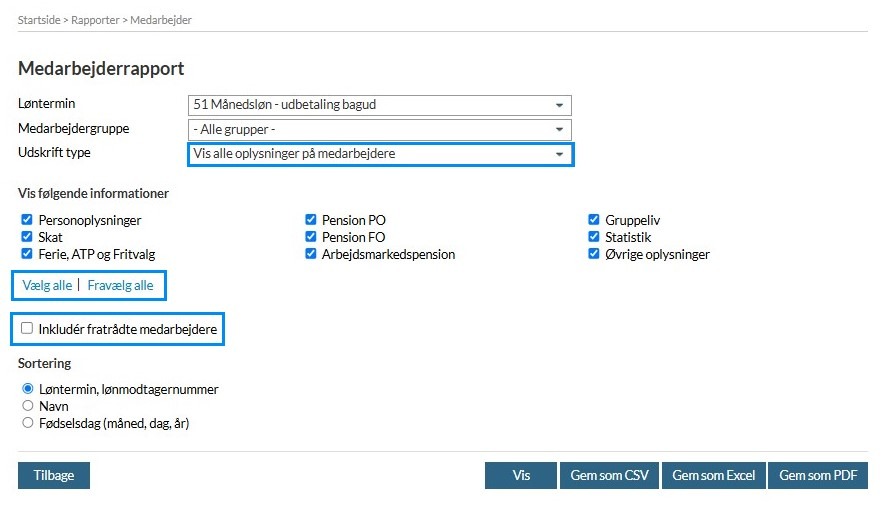Open the Løntermin dropdown
This screenshot has height=516, width=888.
(379, 105)
